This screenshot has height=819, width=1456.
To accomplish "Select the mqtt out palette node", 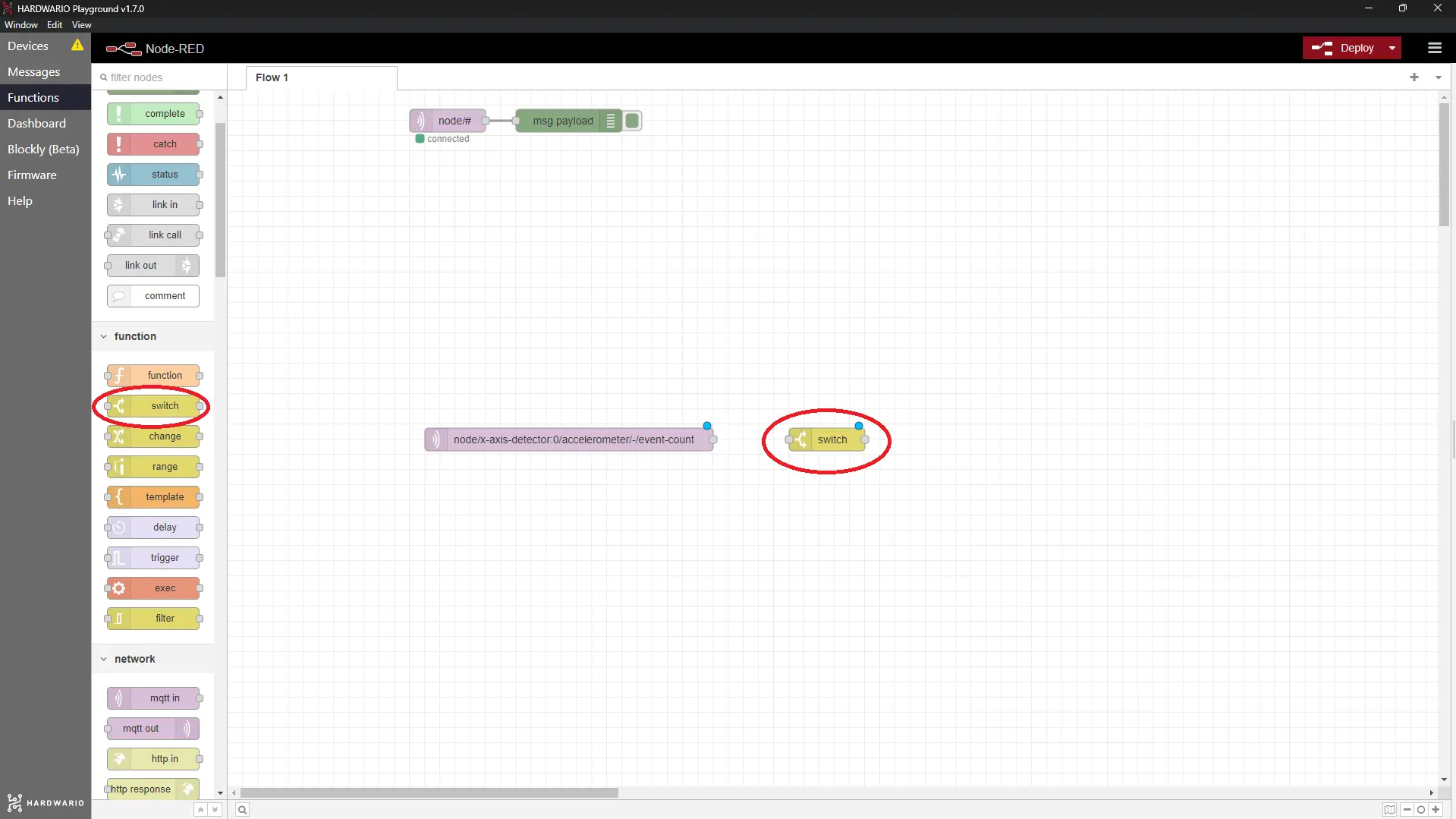I will click(x=153, y=729).
